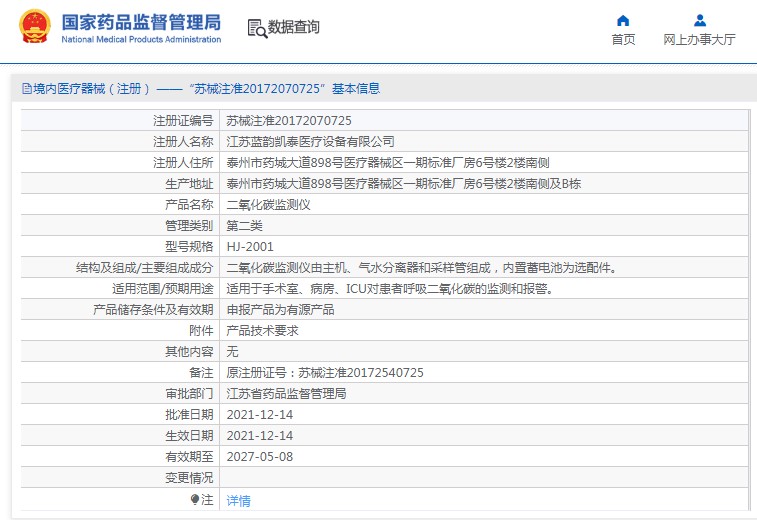
Task: Click the 数据查询 heading text
Action: 294,27
